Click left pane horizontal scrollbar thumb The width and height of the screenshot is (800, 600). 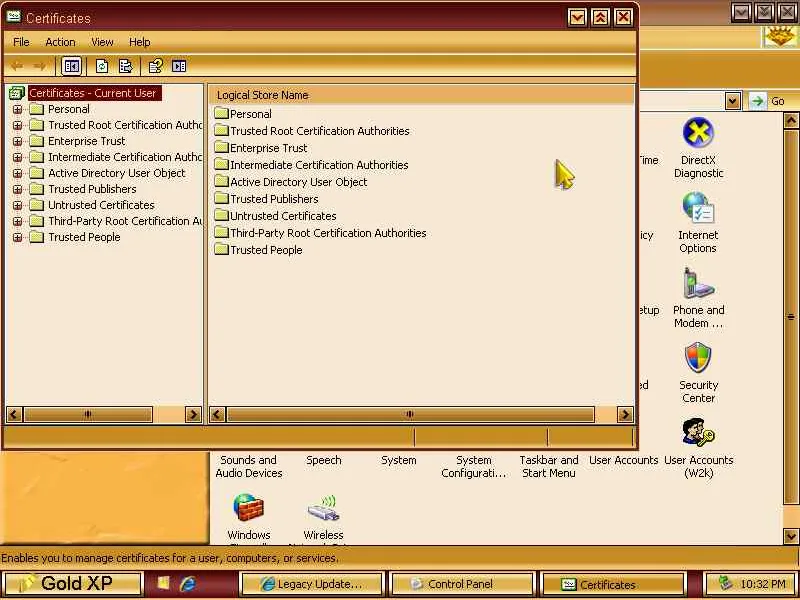pyautogui.click(x=88, y=414)
